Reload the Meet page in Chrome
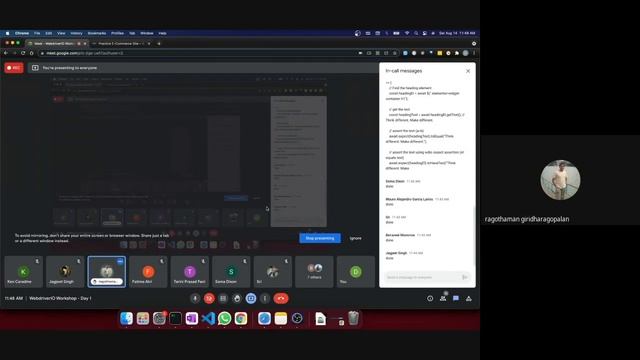This screenshot has width=640, height=360. coord(23,53)
